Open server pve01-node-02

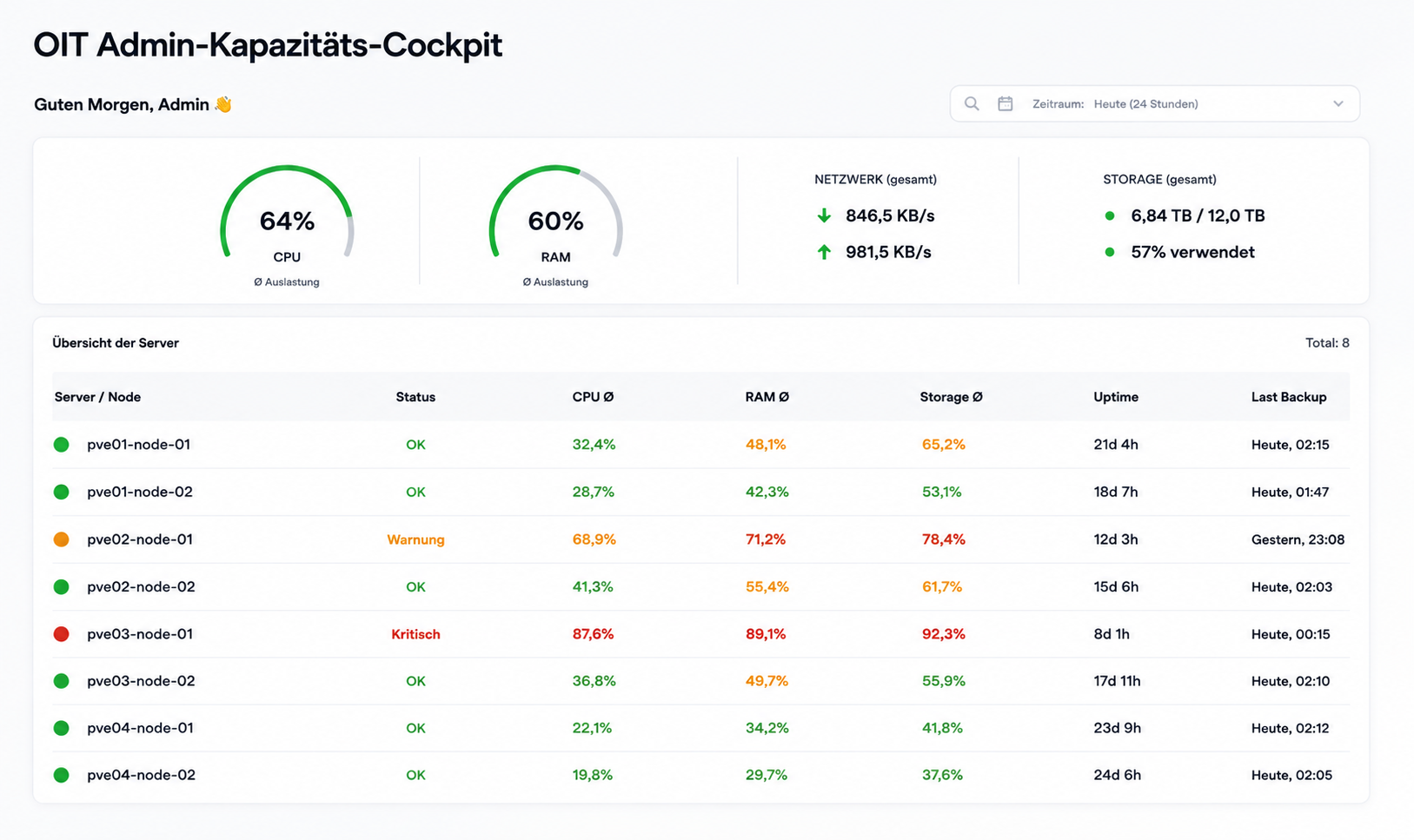tap(140, 492)
